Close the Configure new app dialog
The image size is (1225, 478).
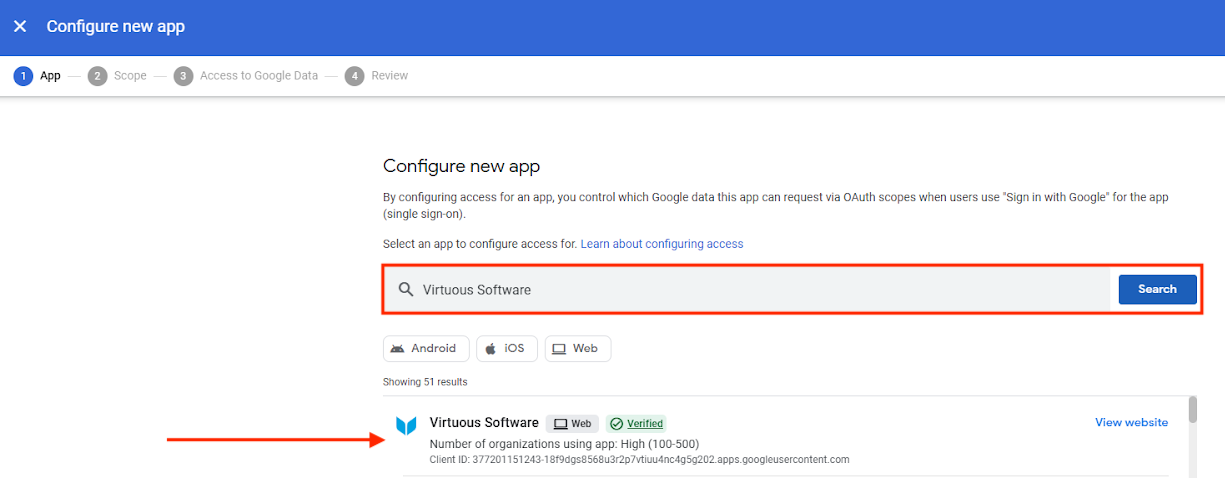click(20, 27)
